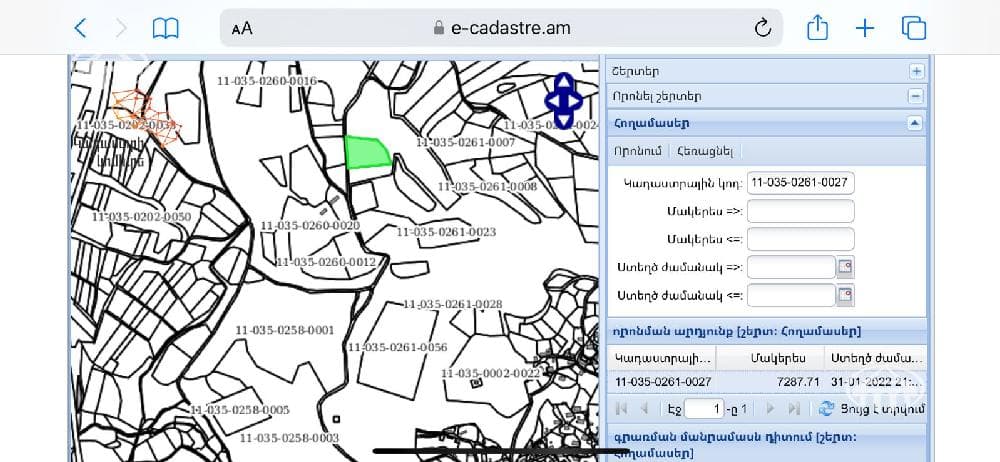Image resolution: width=1000 pixels, height=462 pixels.
Task: Click map label 11-035-0202-0050
Action: pyautogui.click(x=142, y=216)
